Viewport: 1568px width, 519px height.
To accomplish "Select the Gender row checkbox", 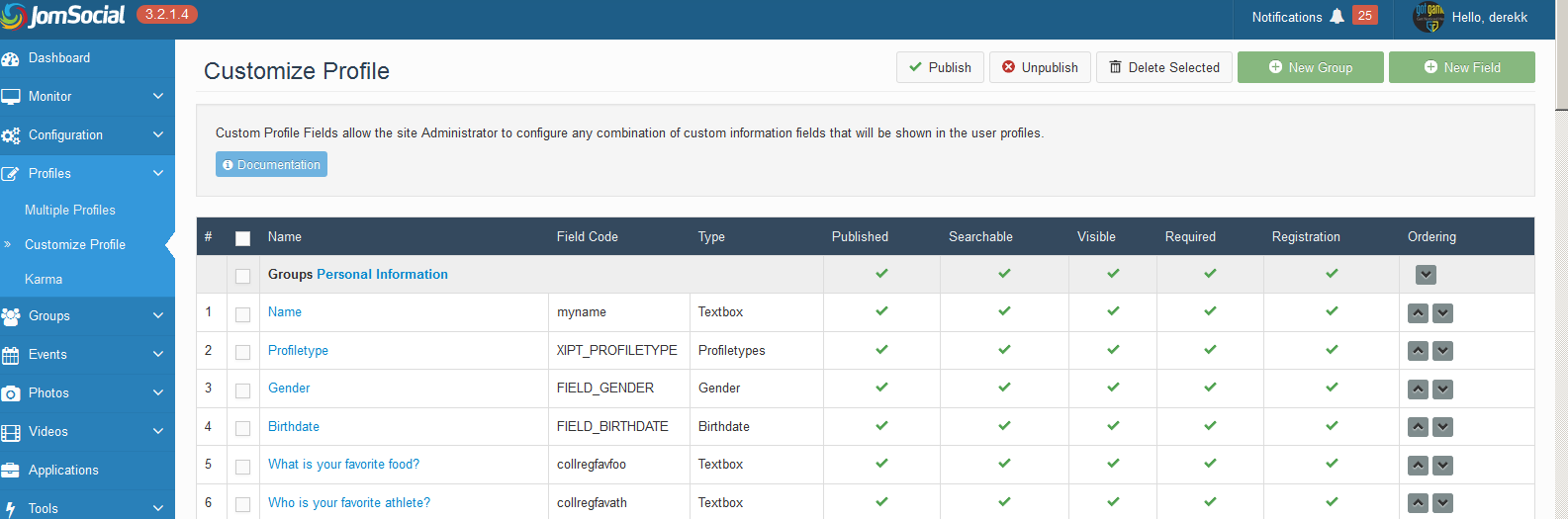I will (242, 390).
